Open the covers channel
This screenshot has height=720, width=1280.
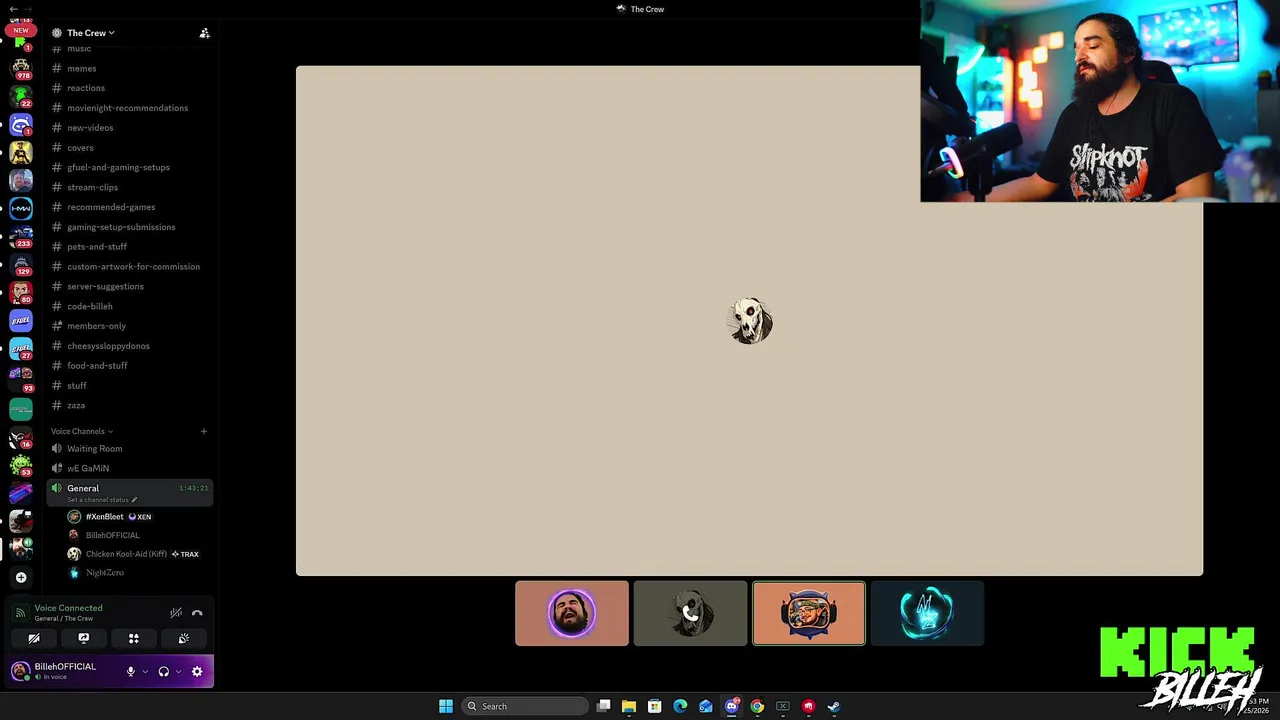(130, 148)
